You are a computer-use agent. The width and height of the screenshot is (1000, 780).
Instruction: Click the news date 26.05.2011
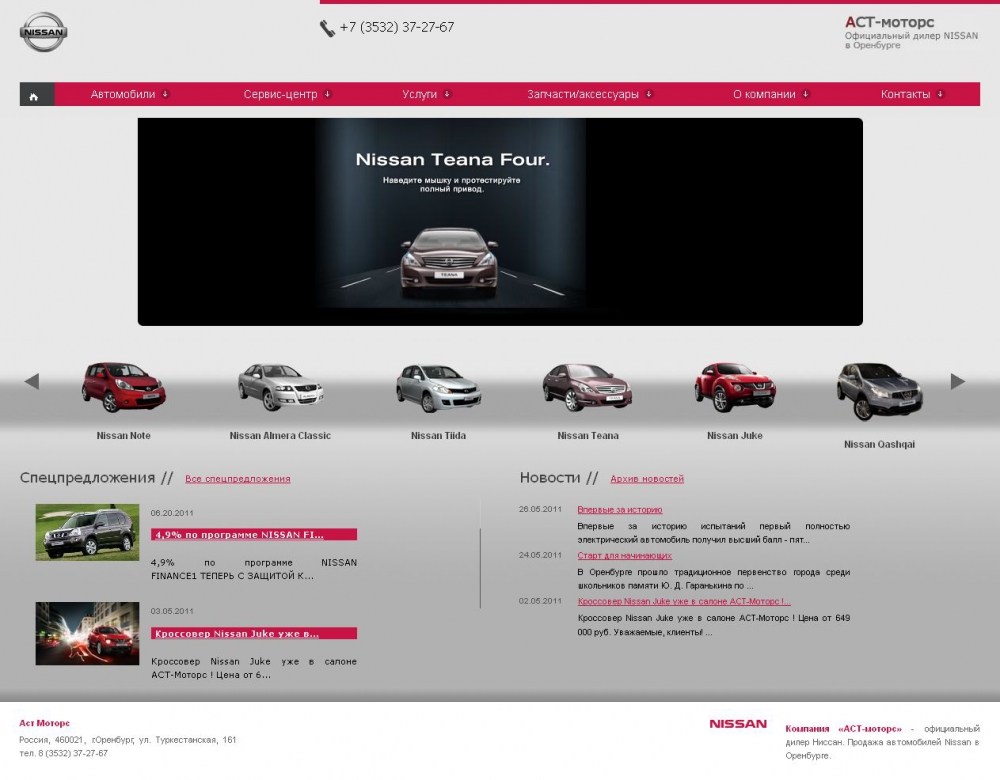(x=540, y=509)
